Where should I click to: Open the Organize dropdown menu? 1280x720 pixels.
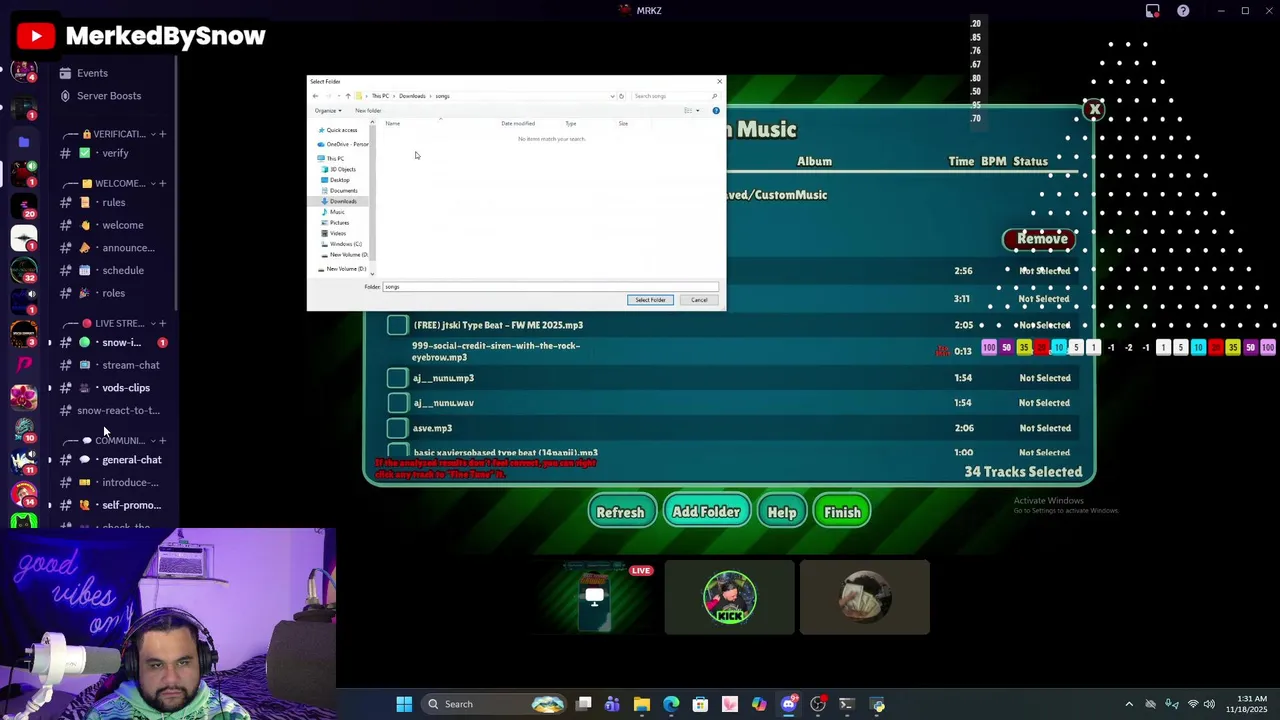pyautogui.click(x=328, y=110)
